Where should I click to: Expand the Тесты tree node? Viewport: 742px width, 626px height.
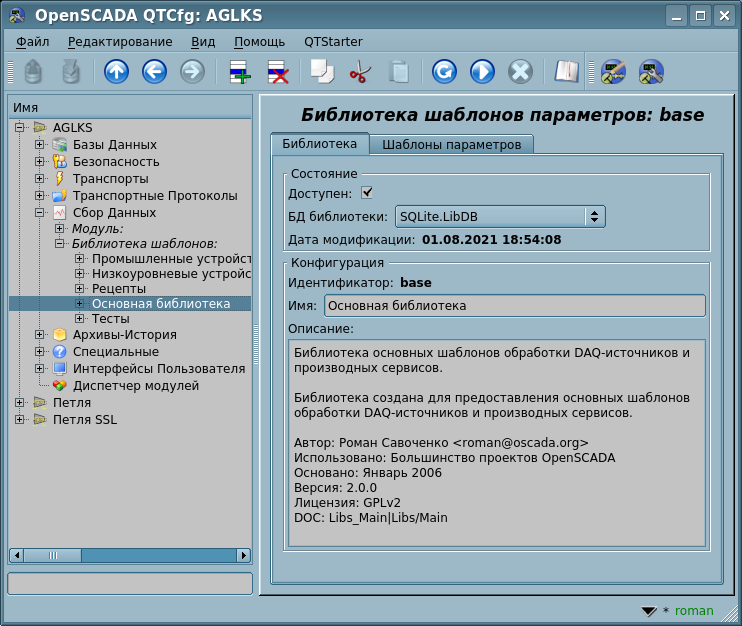tap(80, 318)
